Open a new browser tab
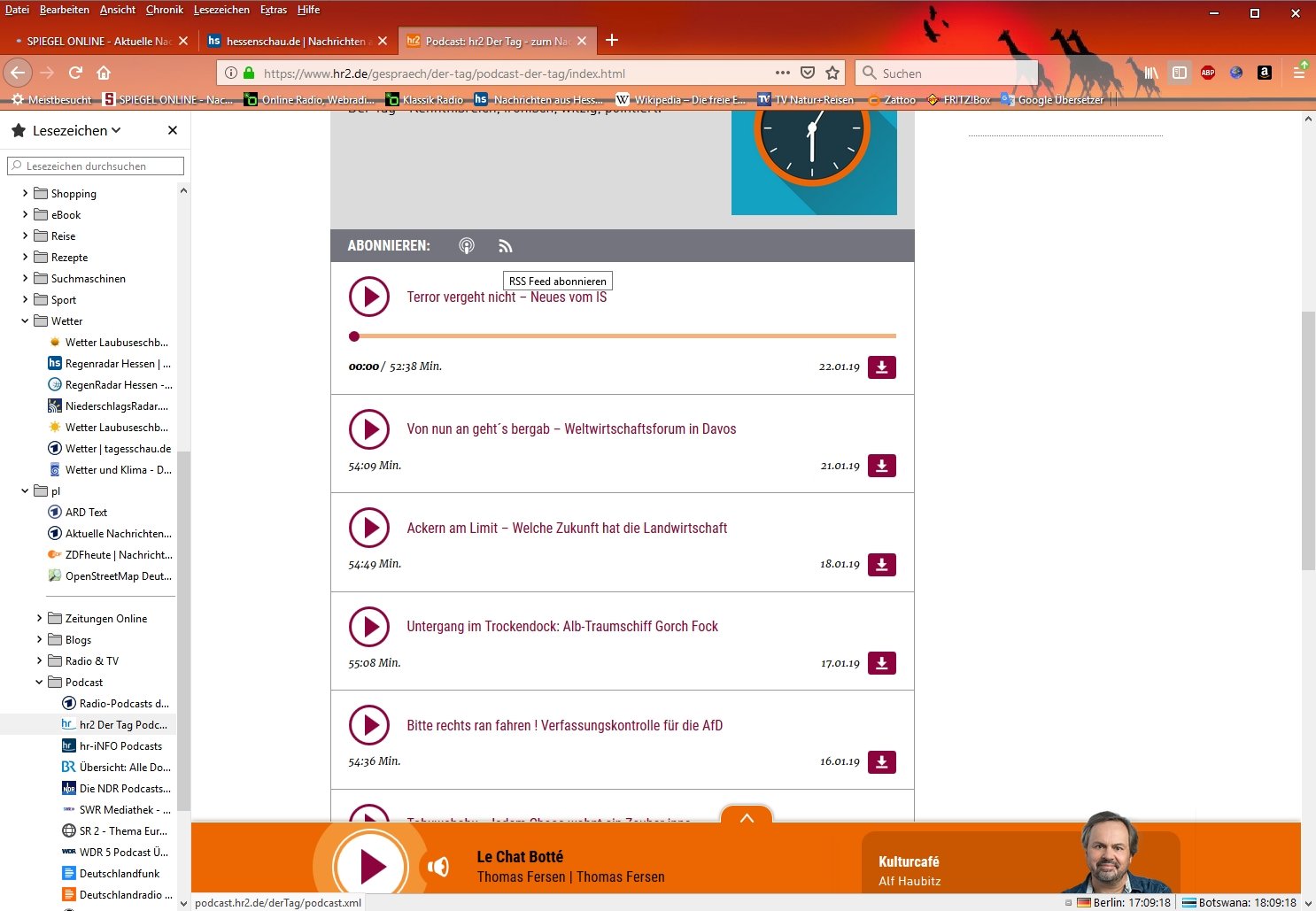 (612, 40)
